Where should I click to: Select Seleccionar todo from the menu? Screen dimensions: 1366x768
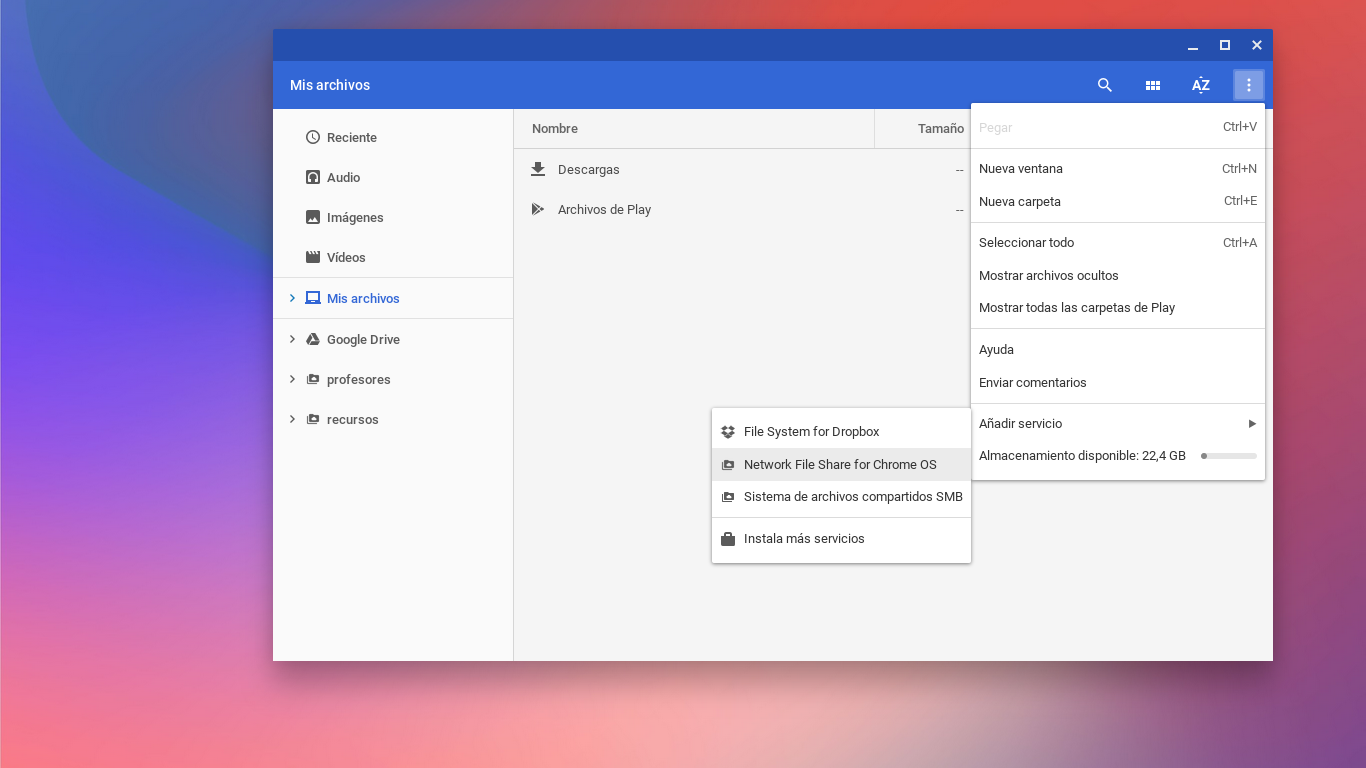pyautogui.click(x=1026, y=242)
